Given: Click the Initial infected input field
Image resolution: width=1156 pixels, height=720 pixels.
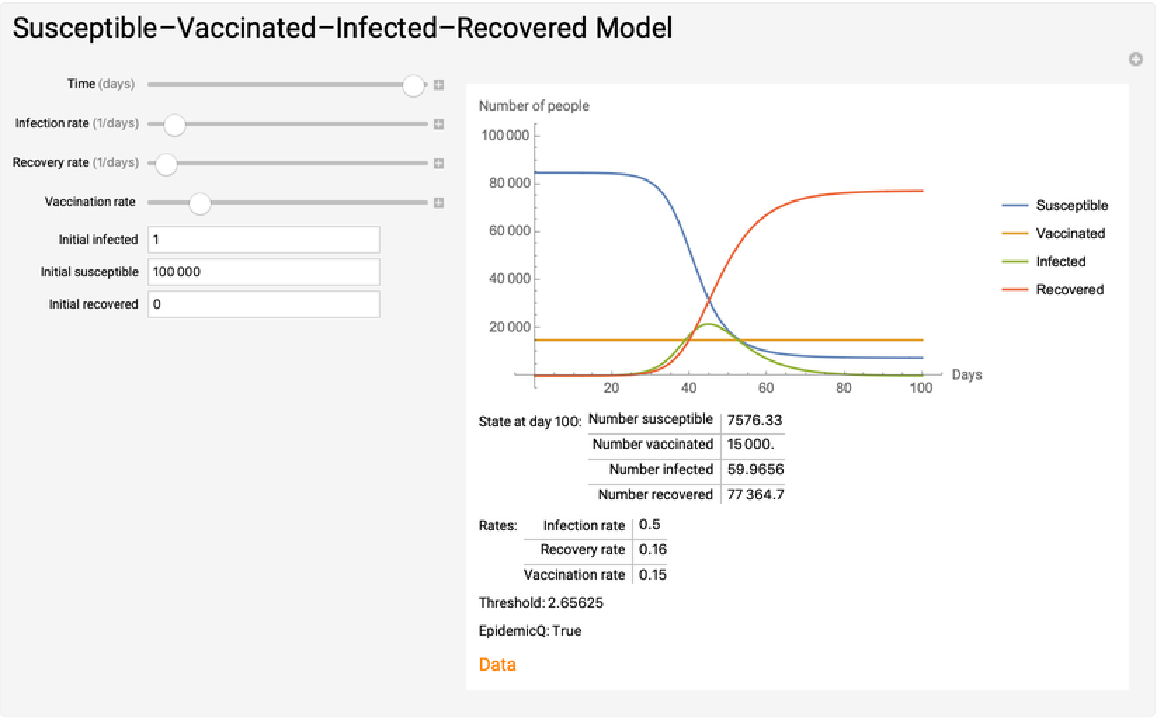Looking at the screenshot, I should [263, 240].
